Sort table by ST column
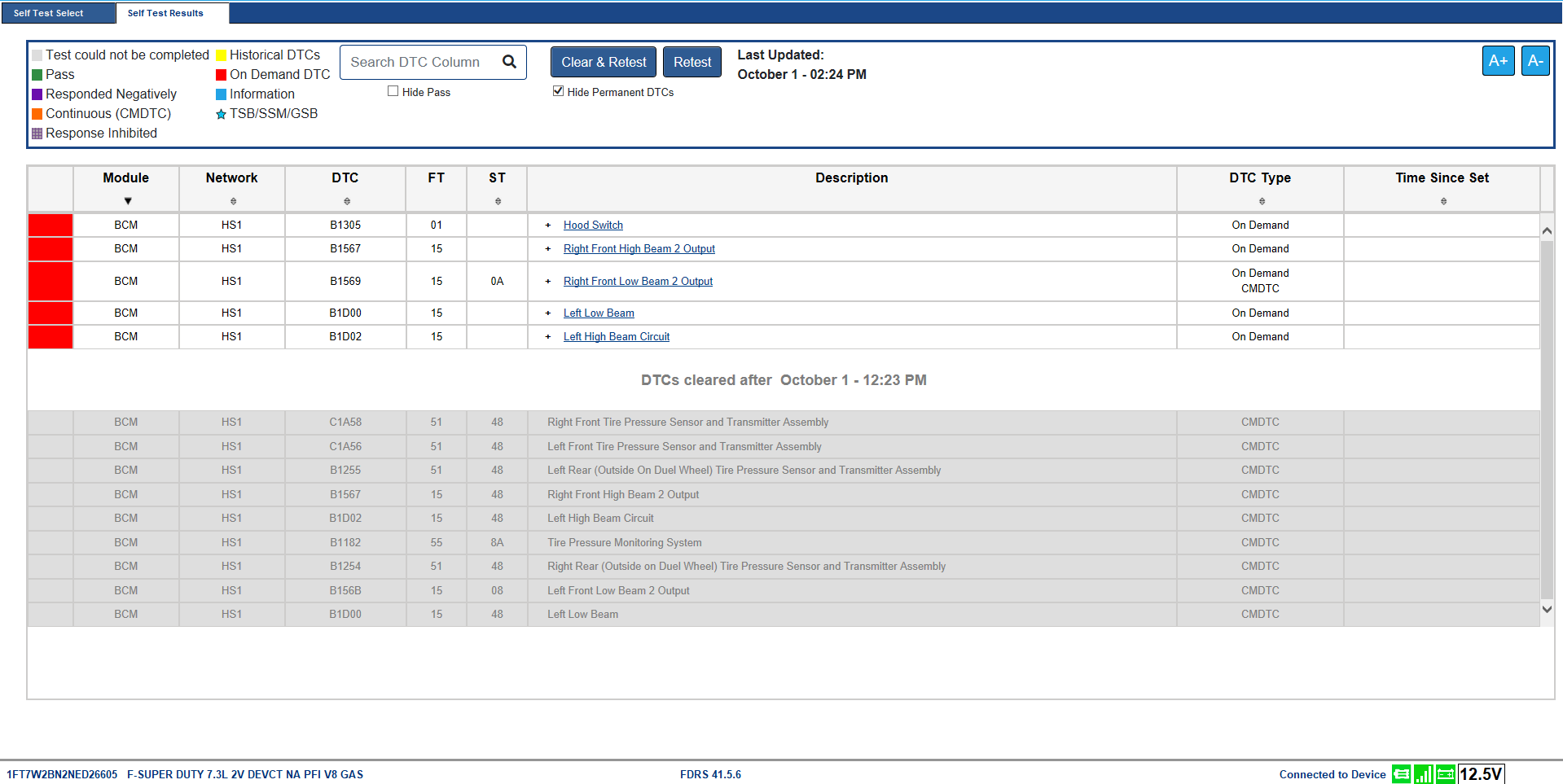1563x784 pixels. pos(498,201)
